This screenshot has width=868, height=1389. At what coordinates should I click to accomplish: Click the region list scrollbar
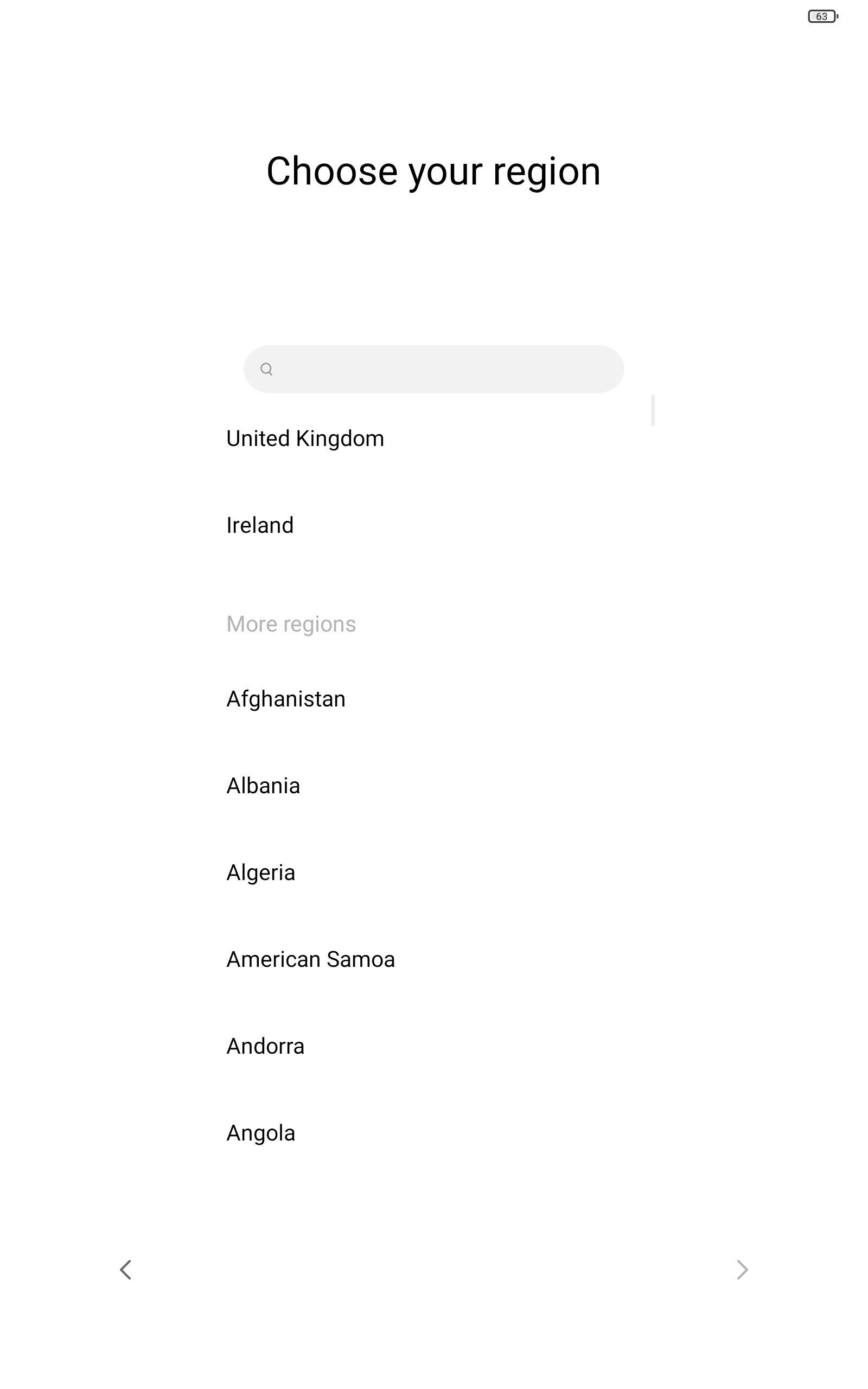653,410
